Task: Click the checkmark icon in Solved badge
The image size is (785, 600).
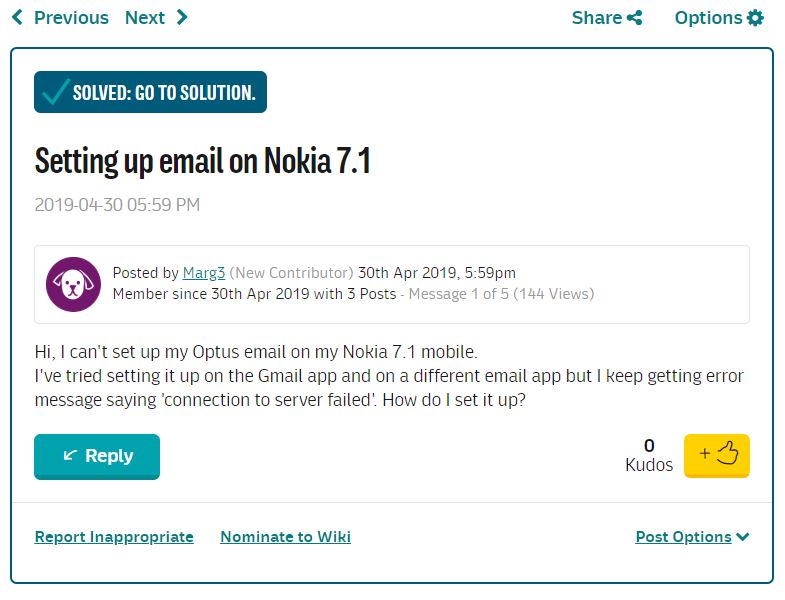Action: pyautogui.click(x=55, y=93)
